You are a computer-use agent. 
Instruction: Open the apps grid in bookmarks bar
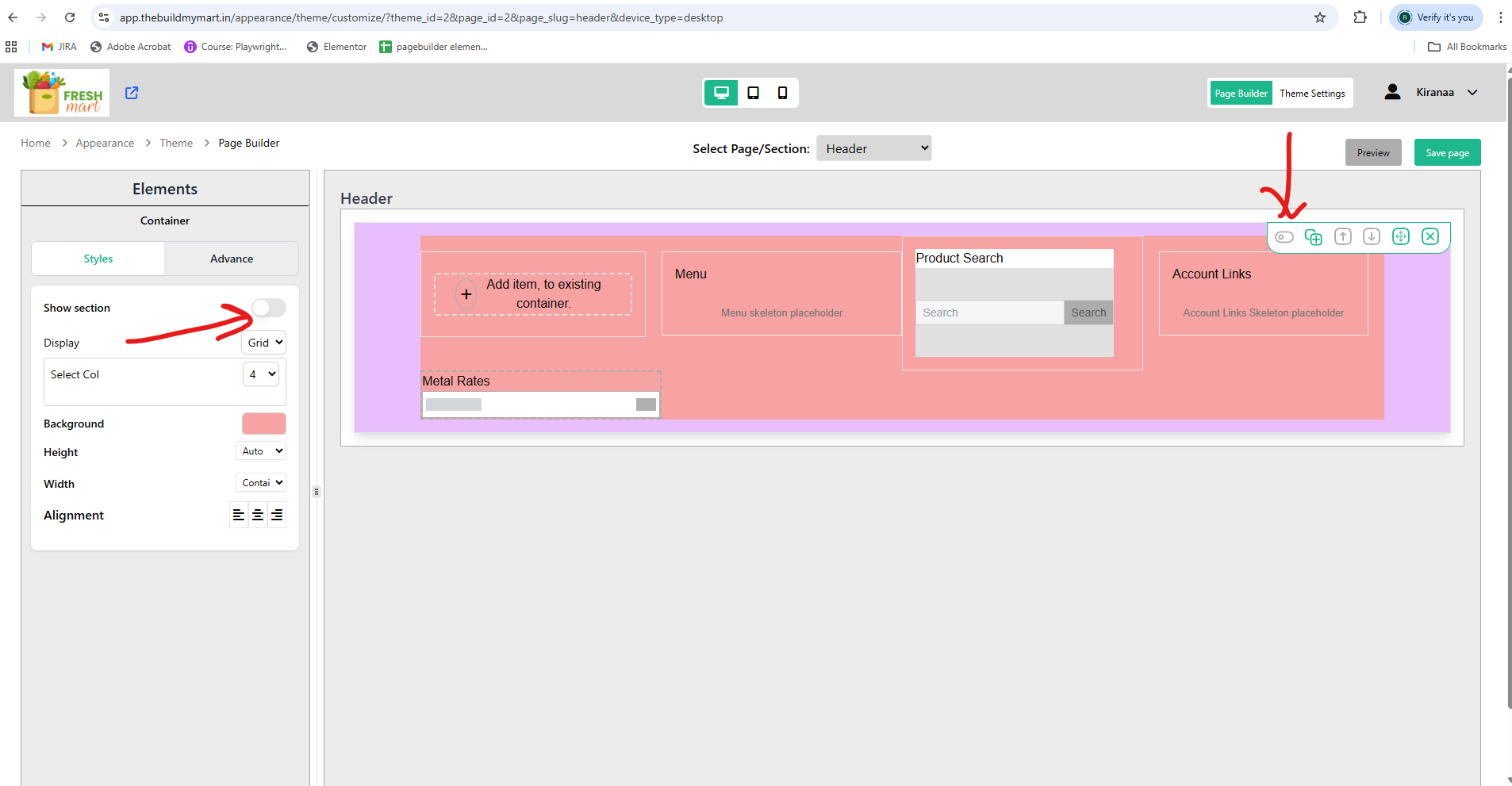click(x=11, y=47)
